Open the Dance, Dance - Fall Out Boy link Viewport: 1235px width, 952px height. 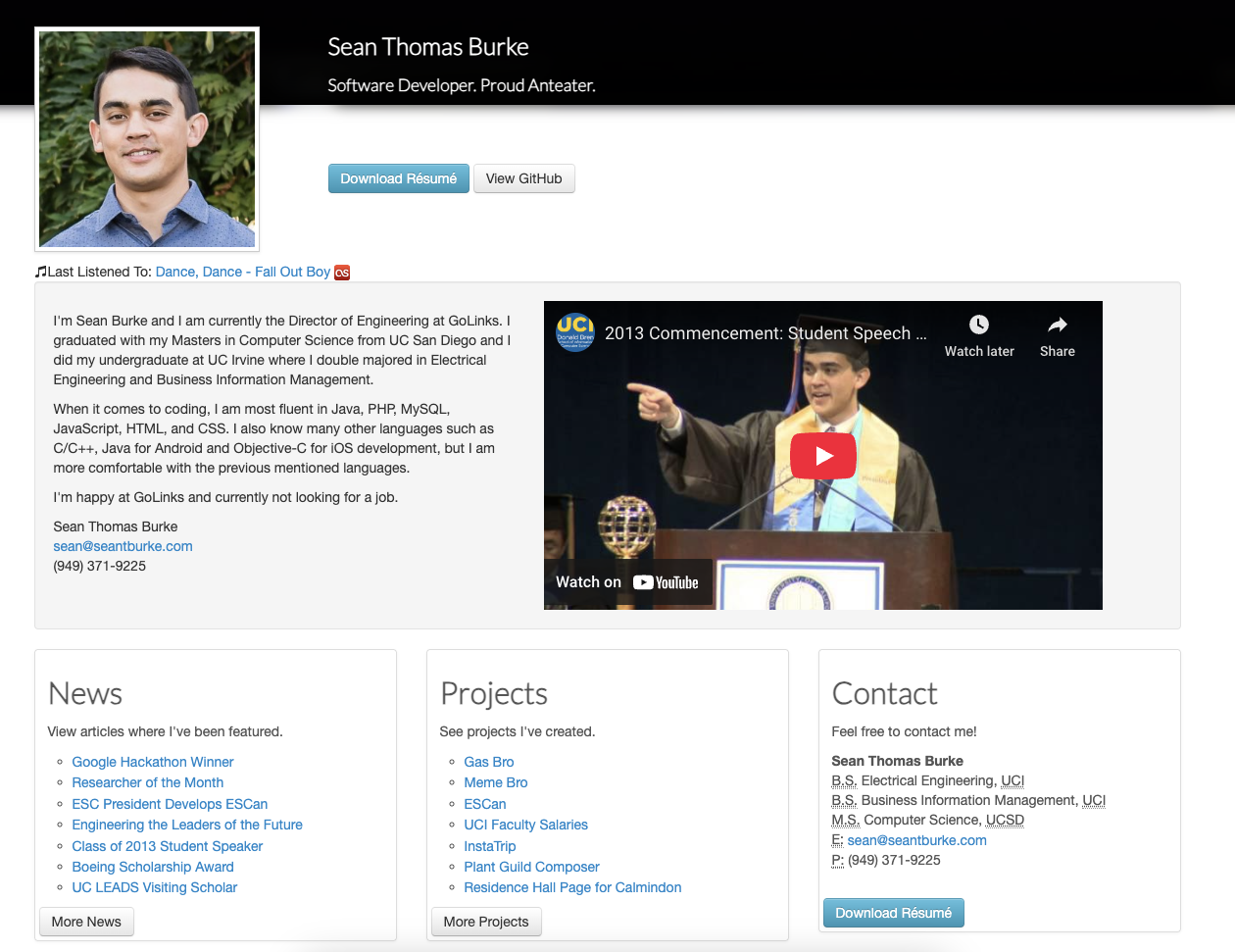(x=241, y=272)
